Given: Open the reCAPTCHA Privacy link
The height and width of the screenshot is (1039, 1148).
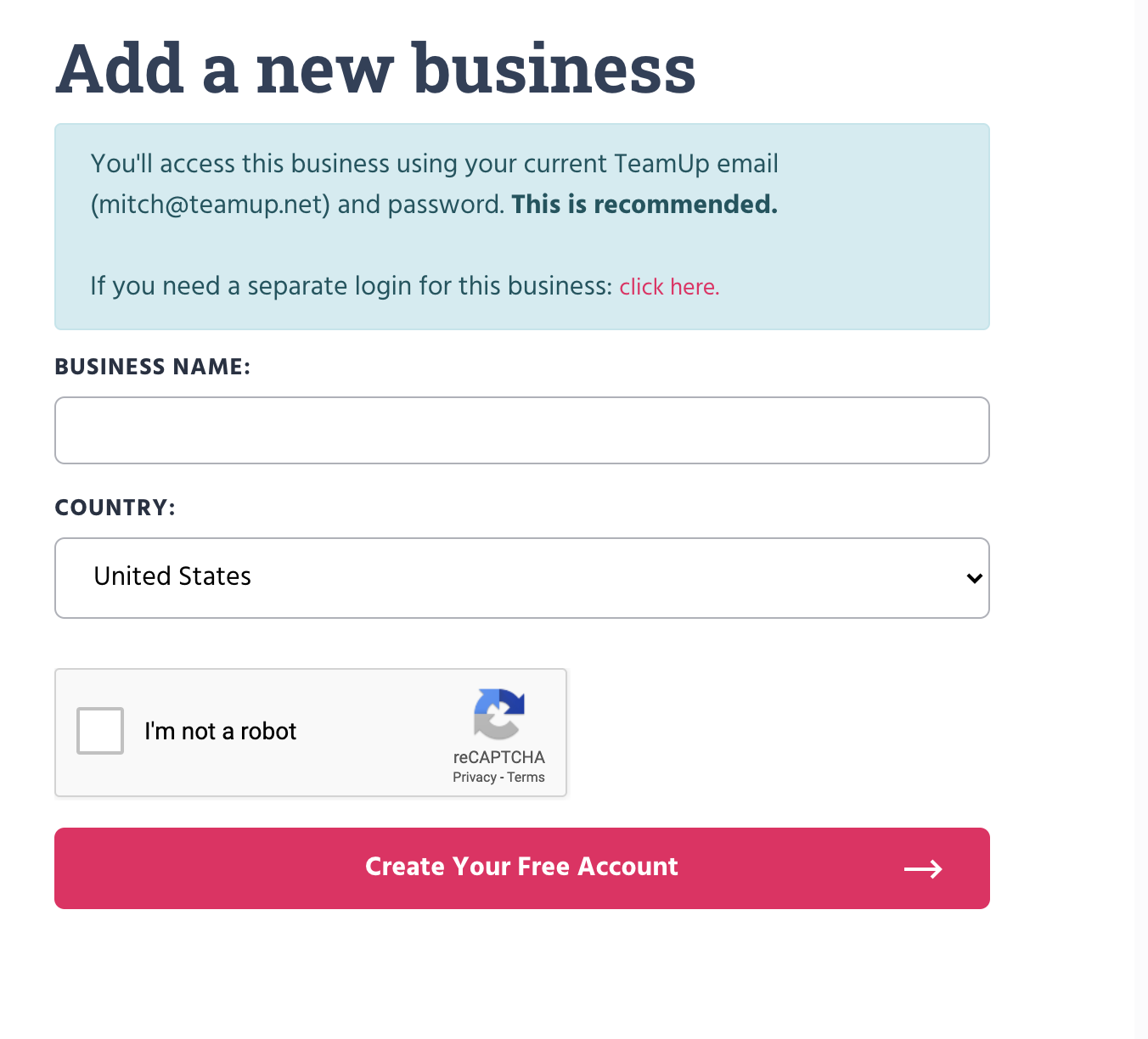Looking at the screenshot, I should pos(474,778).
